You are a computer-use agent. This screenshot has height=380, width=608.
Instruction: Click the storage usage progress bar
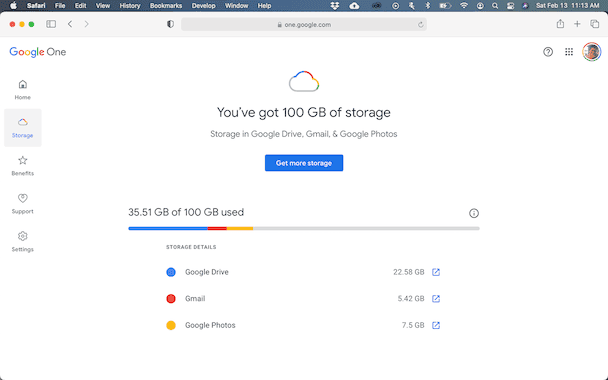click(304, 228)
